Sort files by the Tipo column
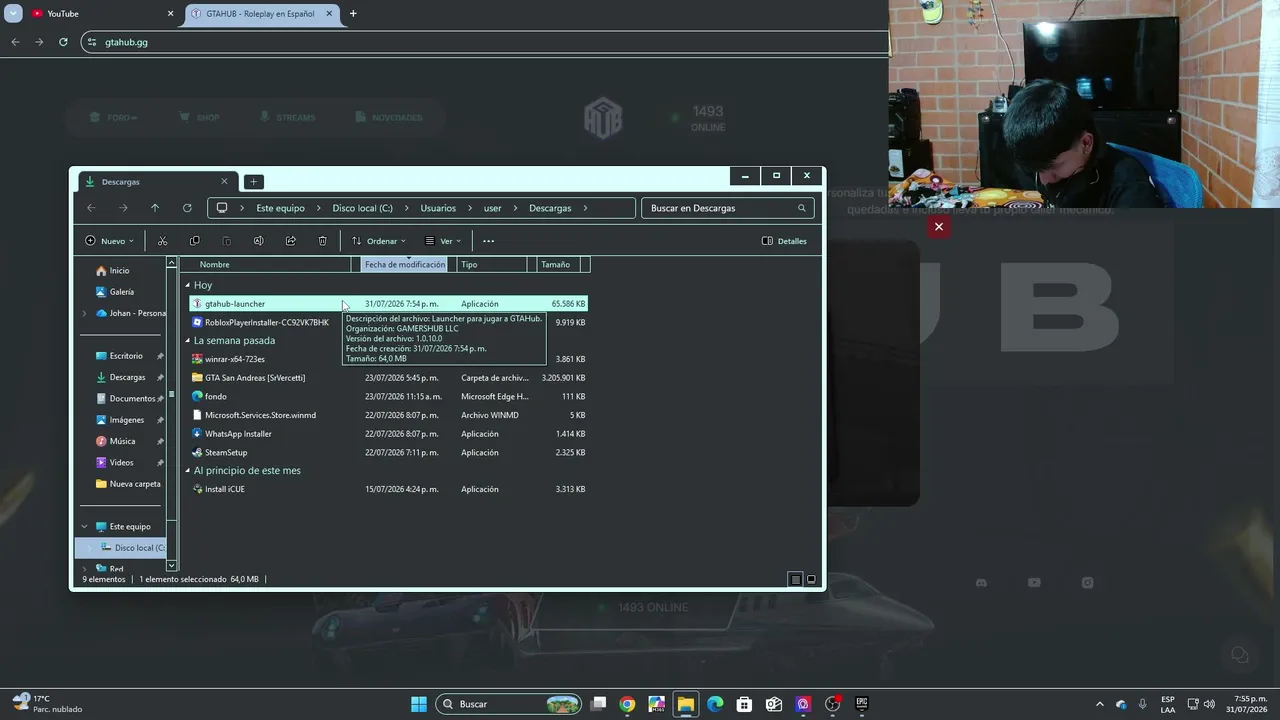This screenshot has width=1280, height=720. 492,265
